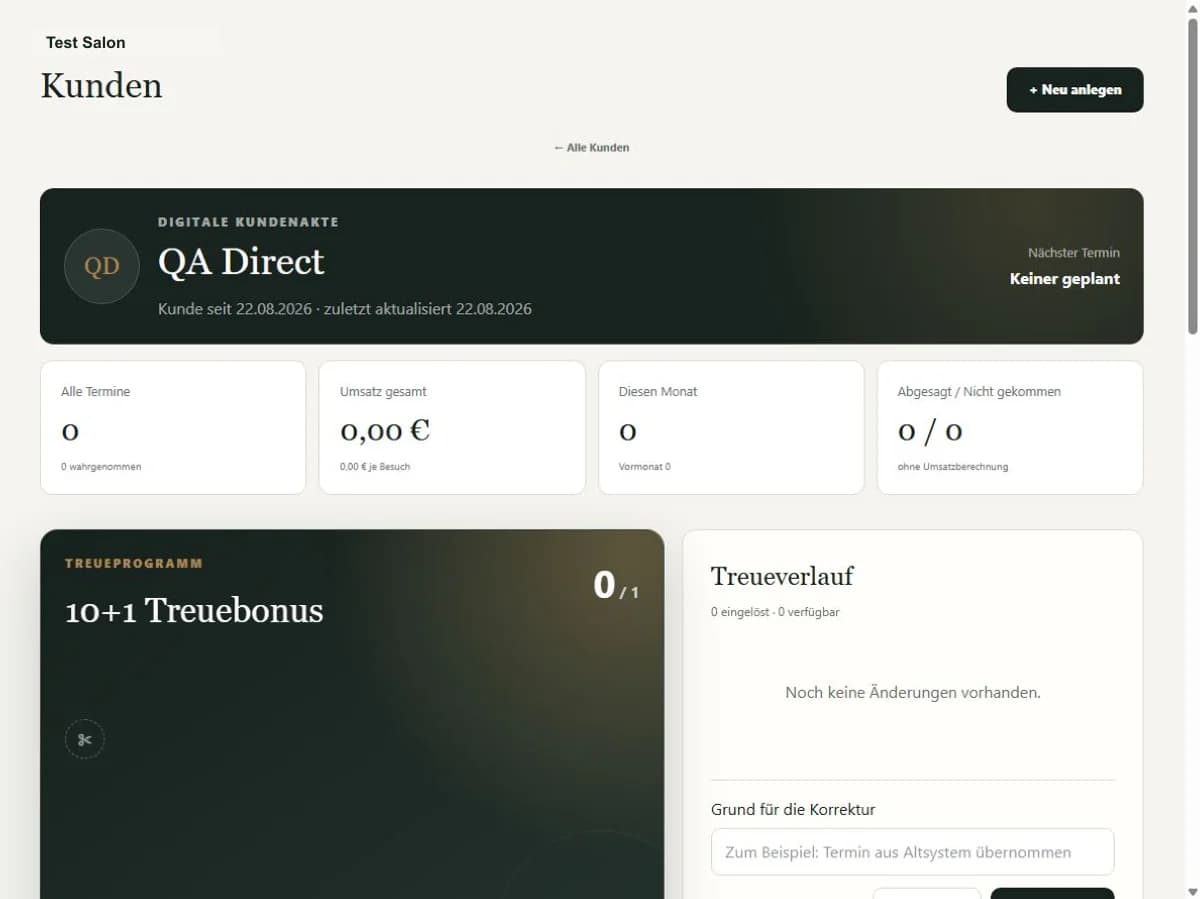Click 'Kunde seit 22.08.2026' line
Screen dimensions: 1200x899
[345, 309]
